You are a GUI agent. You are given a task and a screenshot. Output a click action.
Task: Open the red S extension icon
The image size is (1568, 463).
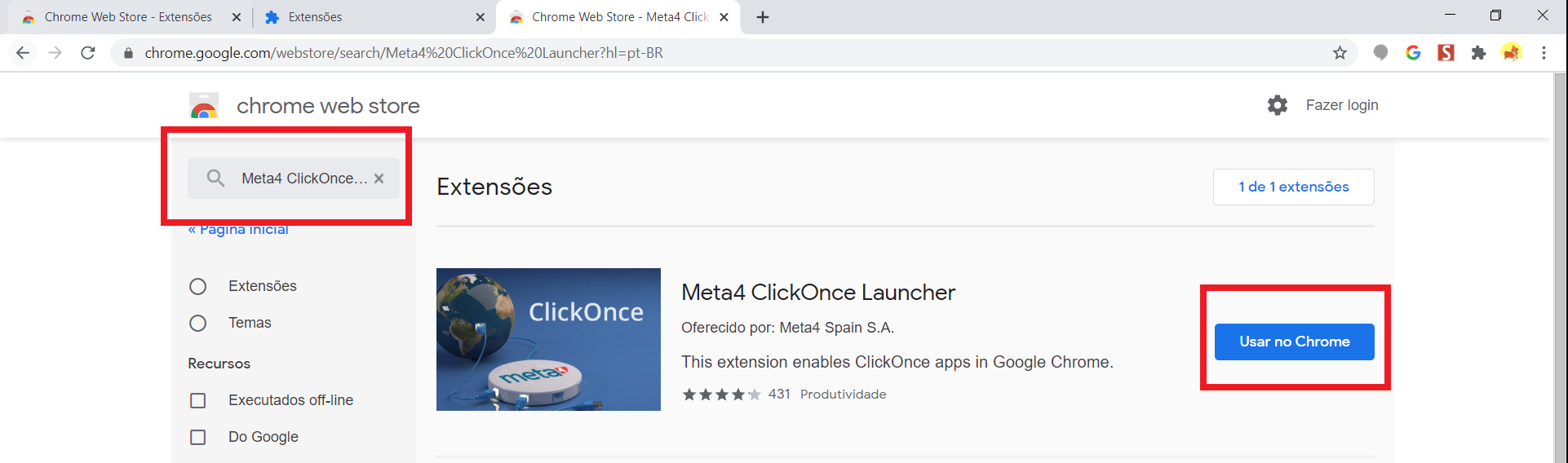(1446, 53)
